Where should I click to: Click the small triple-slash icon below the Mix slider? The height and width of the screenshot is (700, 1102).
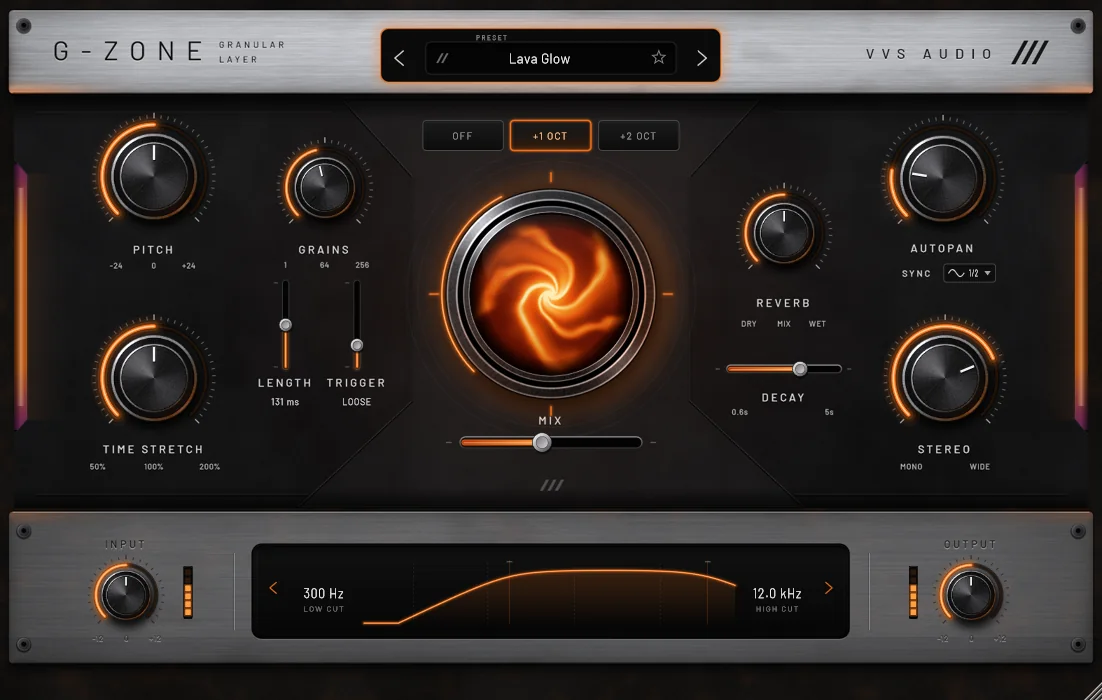(x=552, y=486)
